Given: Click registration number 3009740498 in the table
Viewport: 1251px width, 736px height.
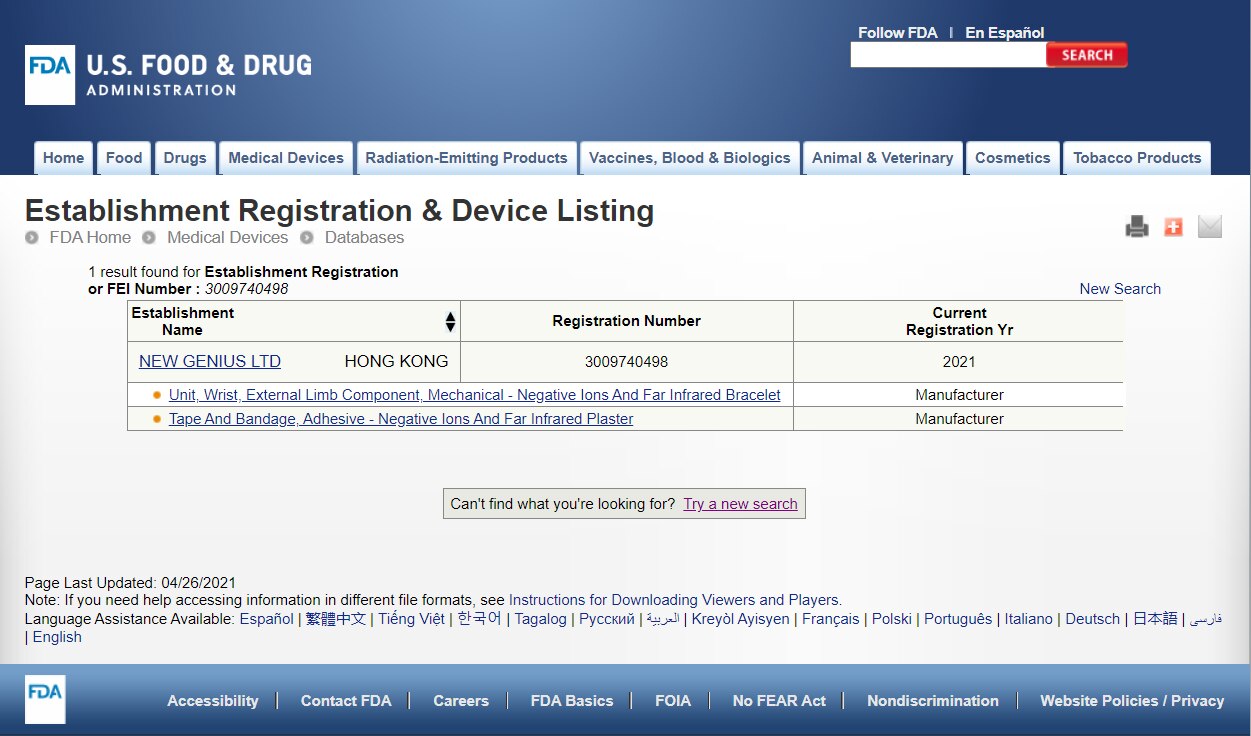Looking at the screenshot, I should 627,362.
